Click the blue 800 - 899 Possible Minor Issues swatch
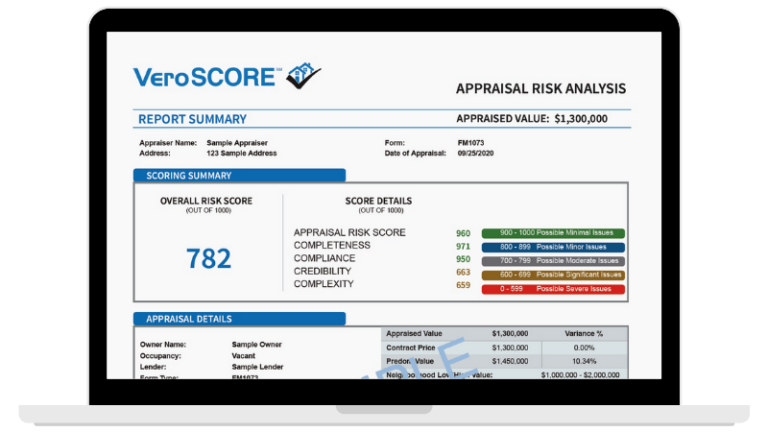The width and height of the screenshot is (768, 432). (553, 247)
